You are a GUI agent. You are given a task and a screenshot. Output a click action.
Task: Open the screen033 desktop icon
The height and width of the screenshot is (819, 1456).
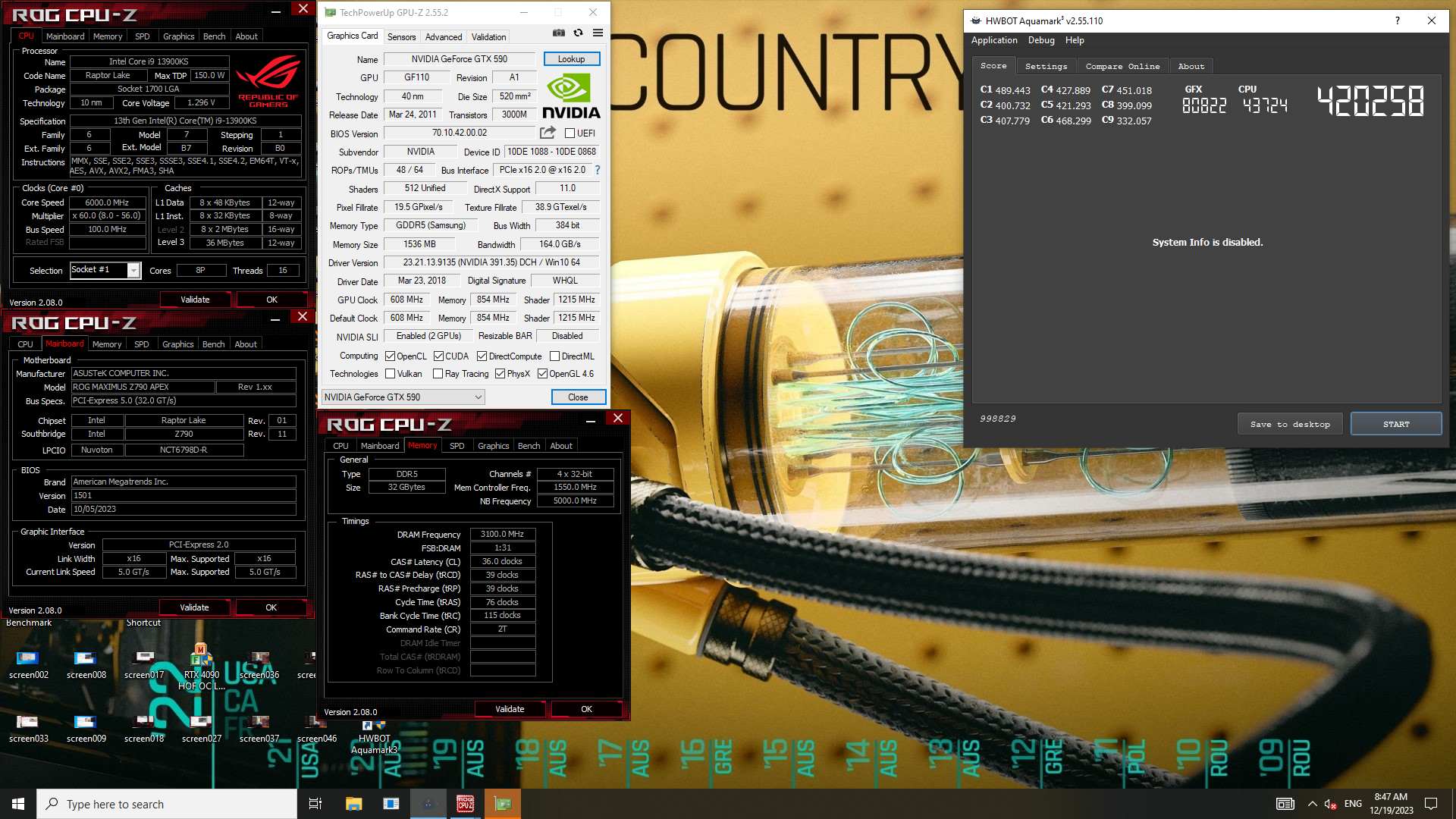(29, 728)
